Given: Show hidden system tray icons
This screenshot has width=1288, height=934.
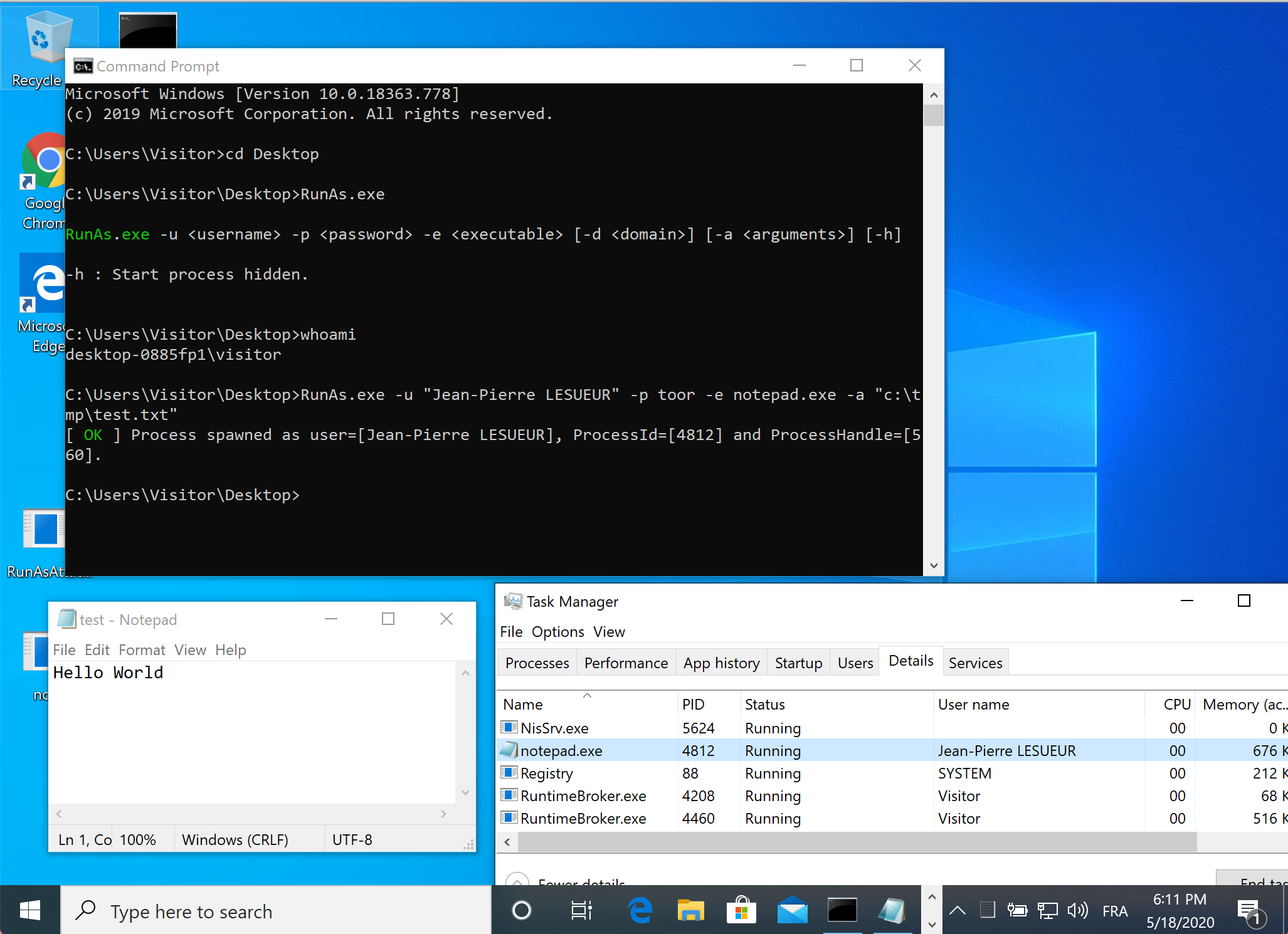Looking at the screenshot, I should click(958, 910).
